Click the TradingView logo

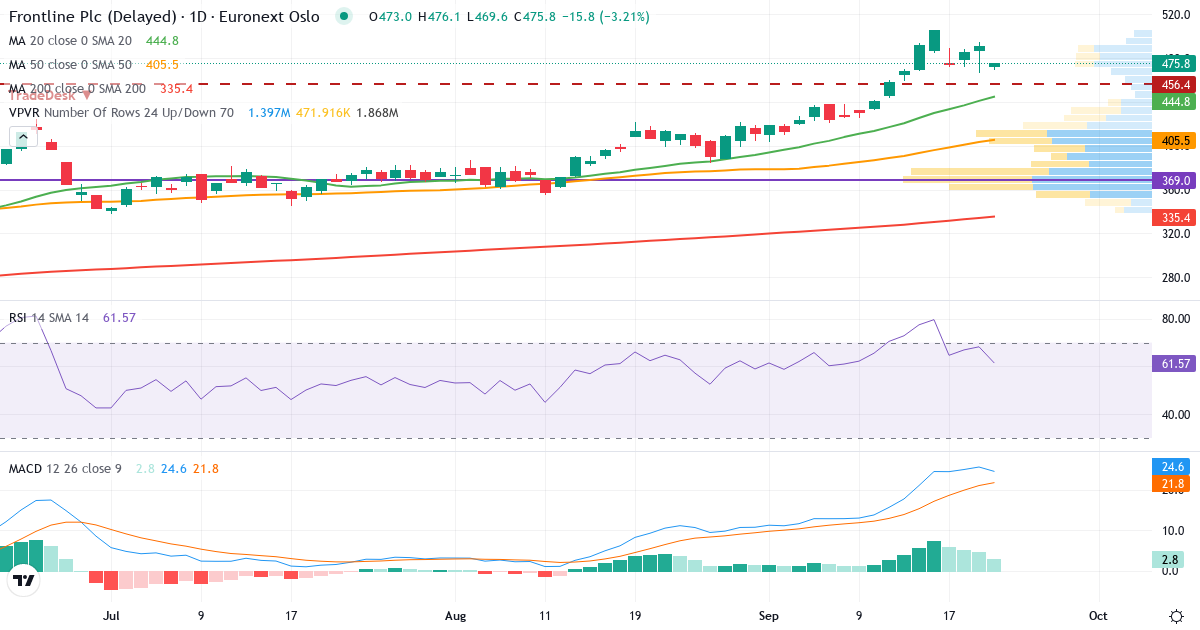[24, 579]
